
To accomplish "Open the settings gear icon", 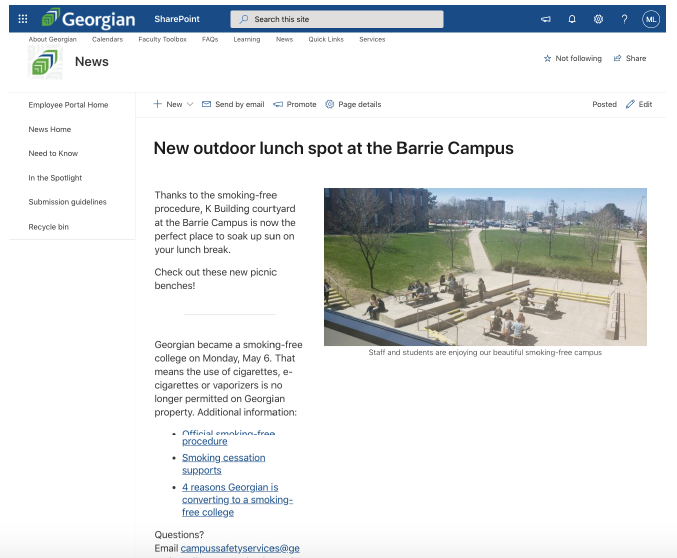I will (598, 19).
